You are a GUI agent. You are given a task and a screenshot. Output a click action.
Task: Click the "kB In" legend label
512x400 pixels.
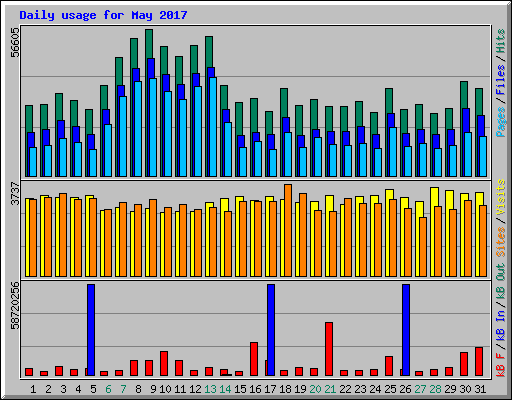[x=501, y=325]
